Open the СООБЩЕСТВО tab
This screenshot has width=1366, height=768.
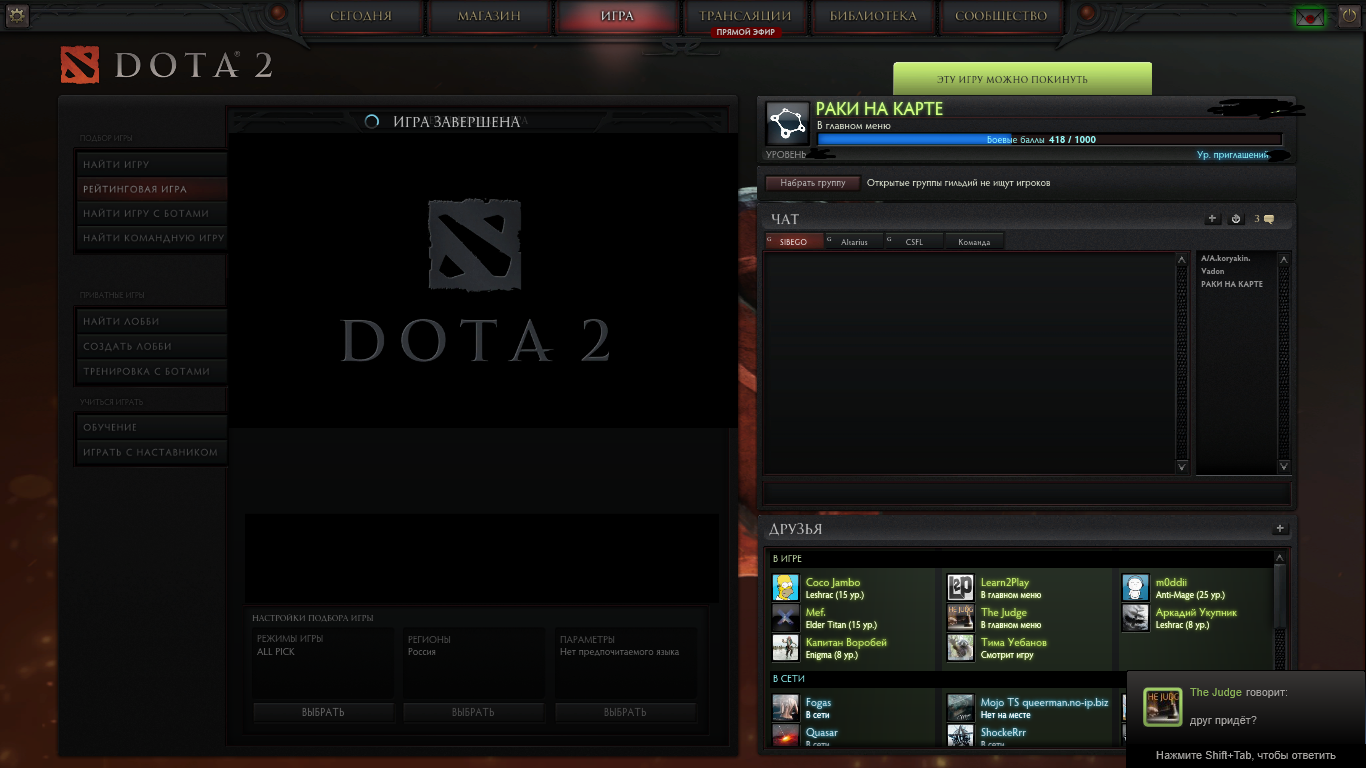coord(1001,16)
